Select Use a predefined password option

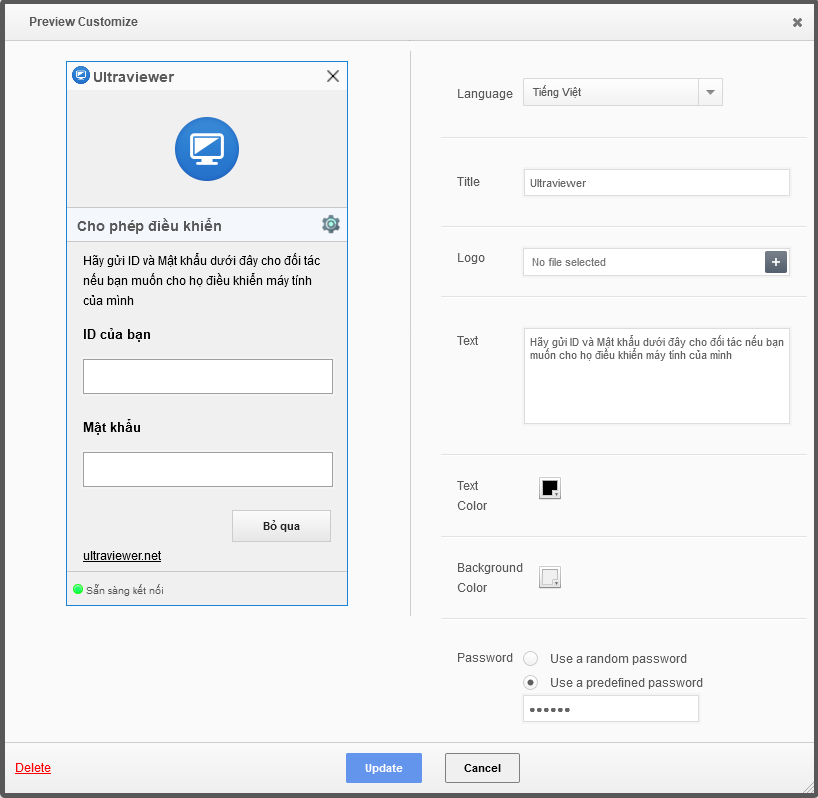[x=531, y=682]
